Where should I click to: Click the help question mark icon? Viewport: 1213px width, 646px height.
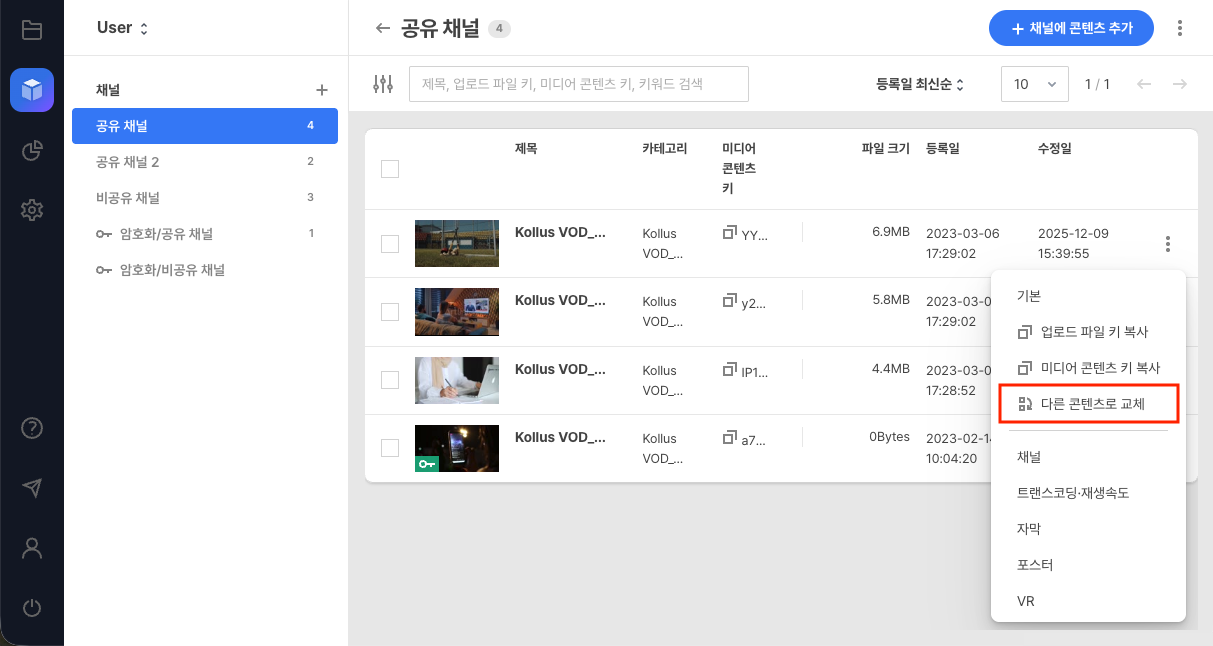coord(32,428)
